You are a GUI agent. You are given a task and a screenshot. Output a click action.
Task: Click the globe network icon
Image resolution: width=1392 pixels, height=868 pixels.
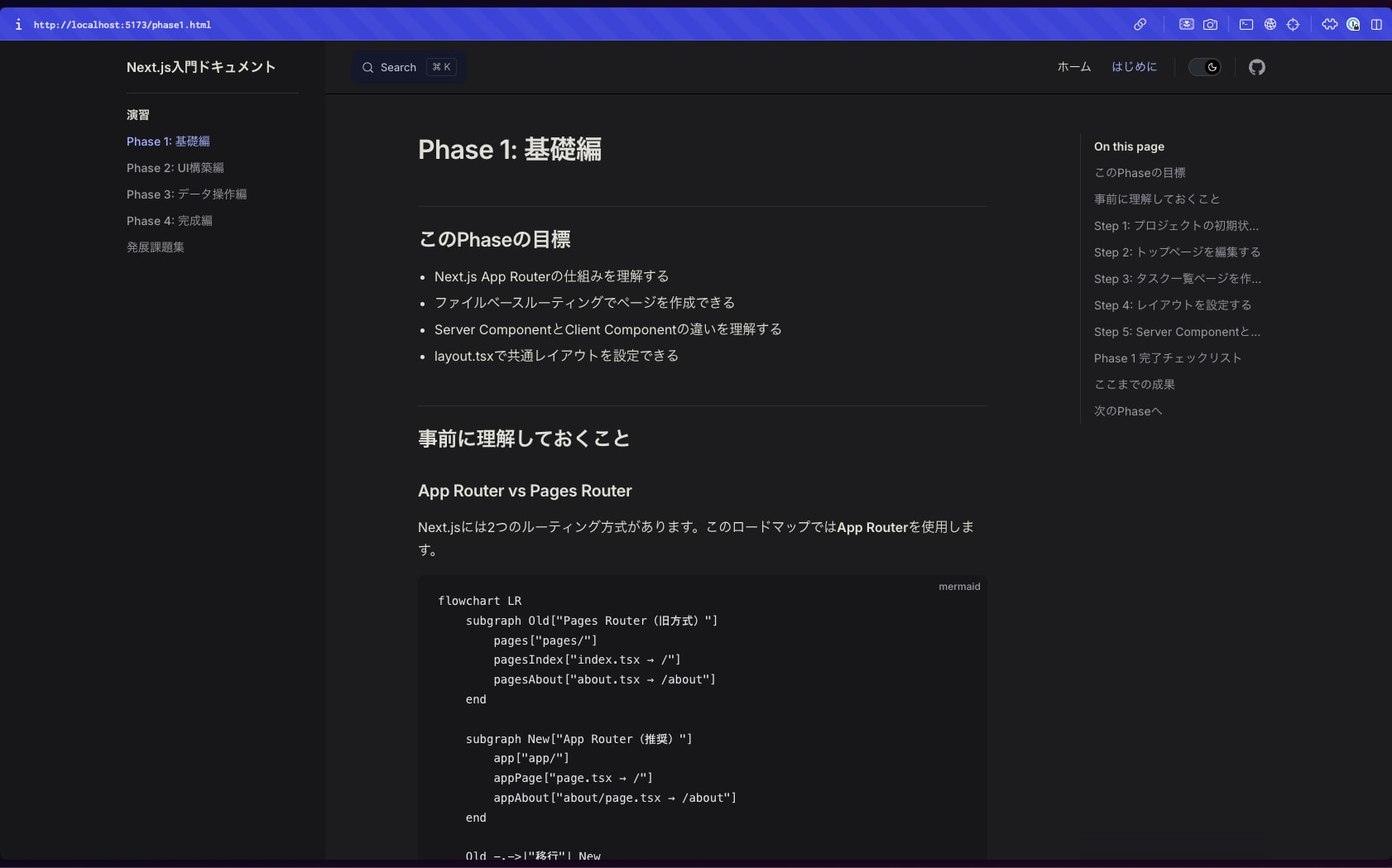[1270, 25]
